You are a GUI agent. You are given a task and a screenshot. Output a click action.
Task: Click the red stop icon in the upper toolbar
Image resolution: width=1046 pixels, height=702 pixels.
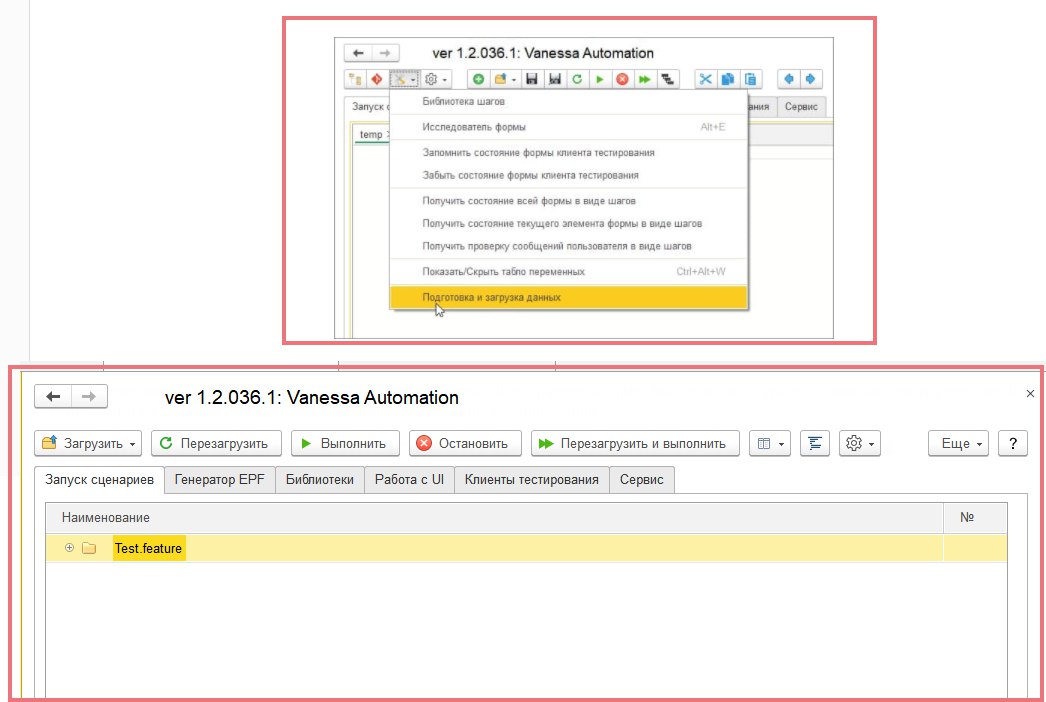click(x=622, y=79)
